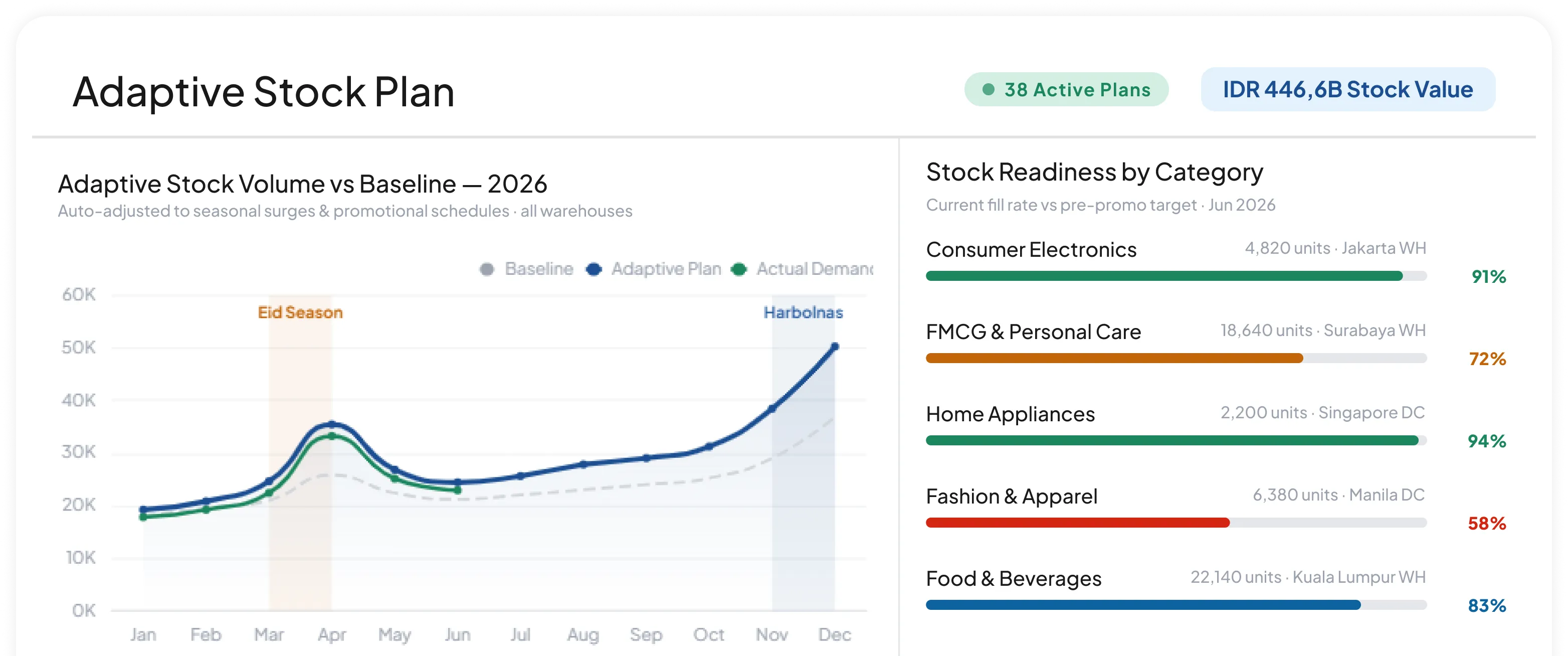The height and width of the screenshot is (656, 1568).
Task: Click the FMCG & Personal Care progress bar
Action: point(1176,358)
